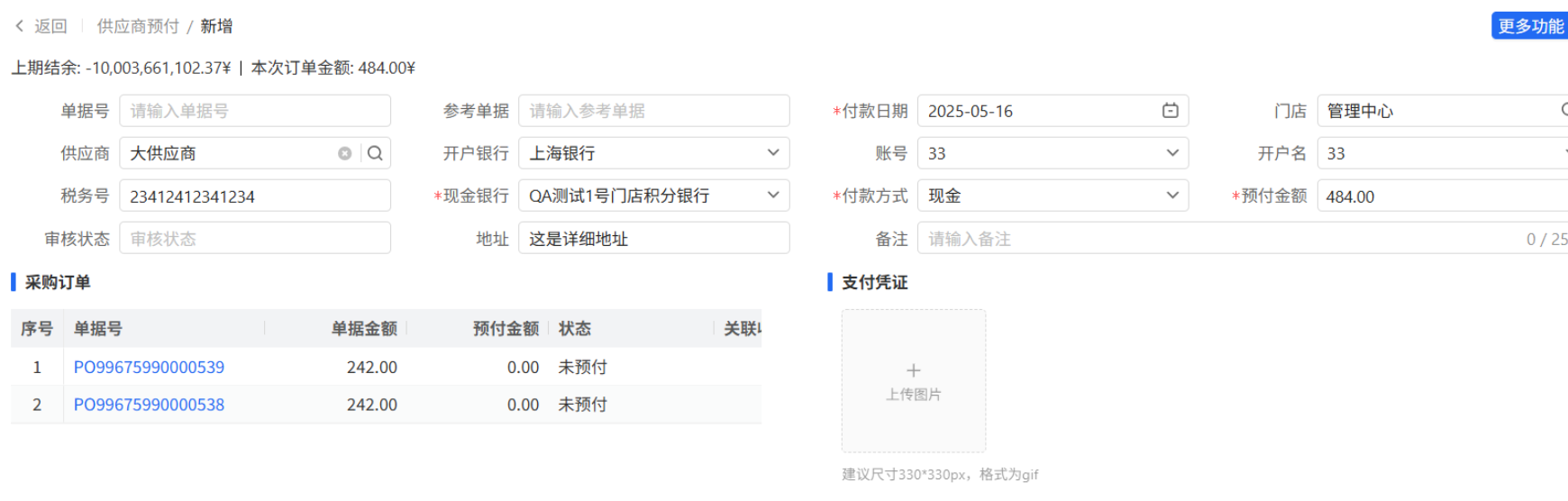Screen dimensions: 1568x501
Task: Open order PO99675990000538
Action: pos(149,405)
